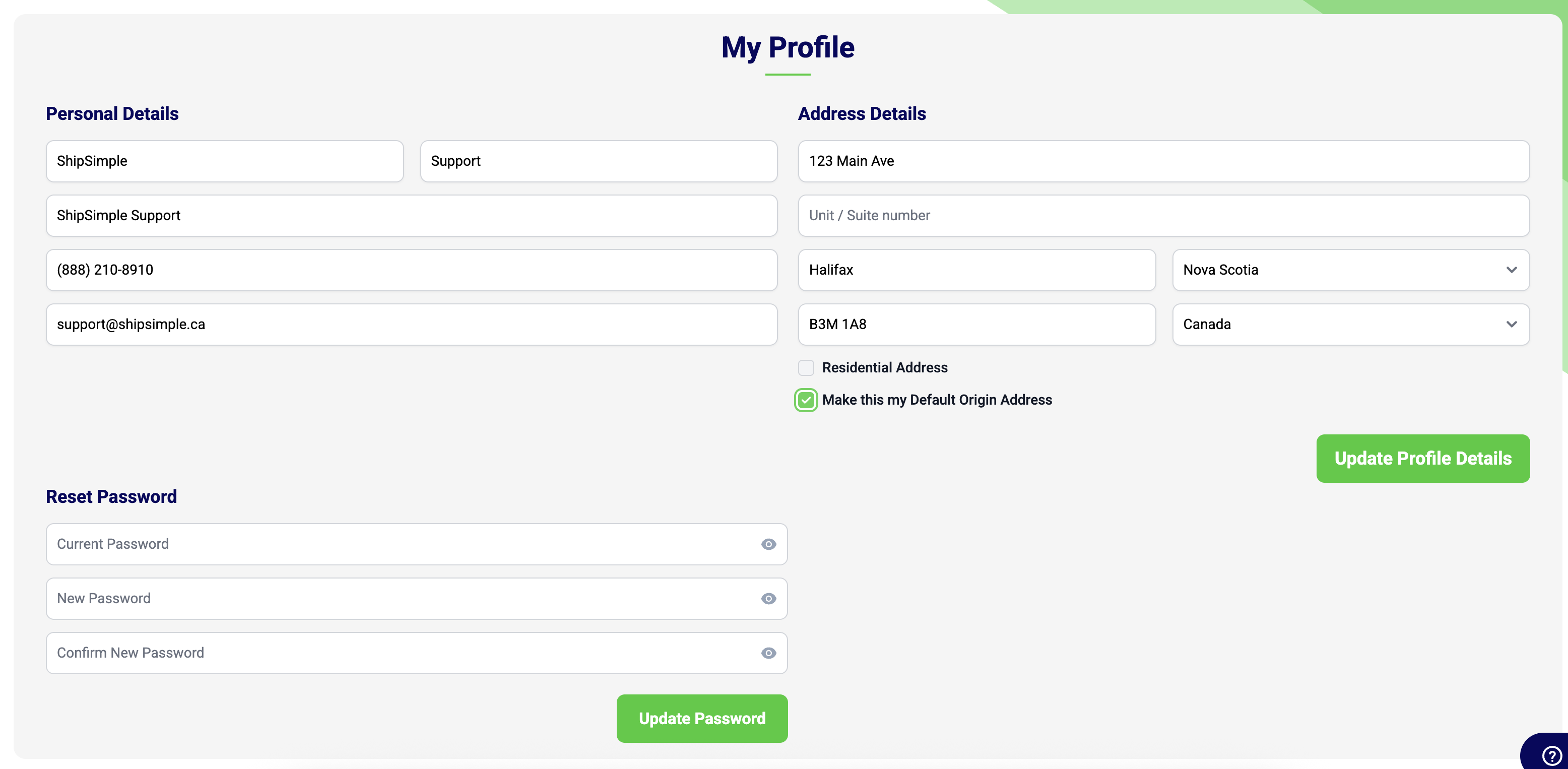Click the B3M 1A8 postal code field

pyautogui.click(x=976, y=325)
